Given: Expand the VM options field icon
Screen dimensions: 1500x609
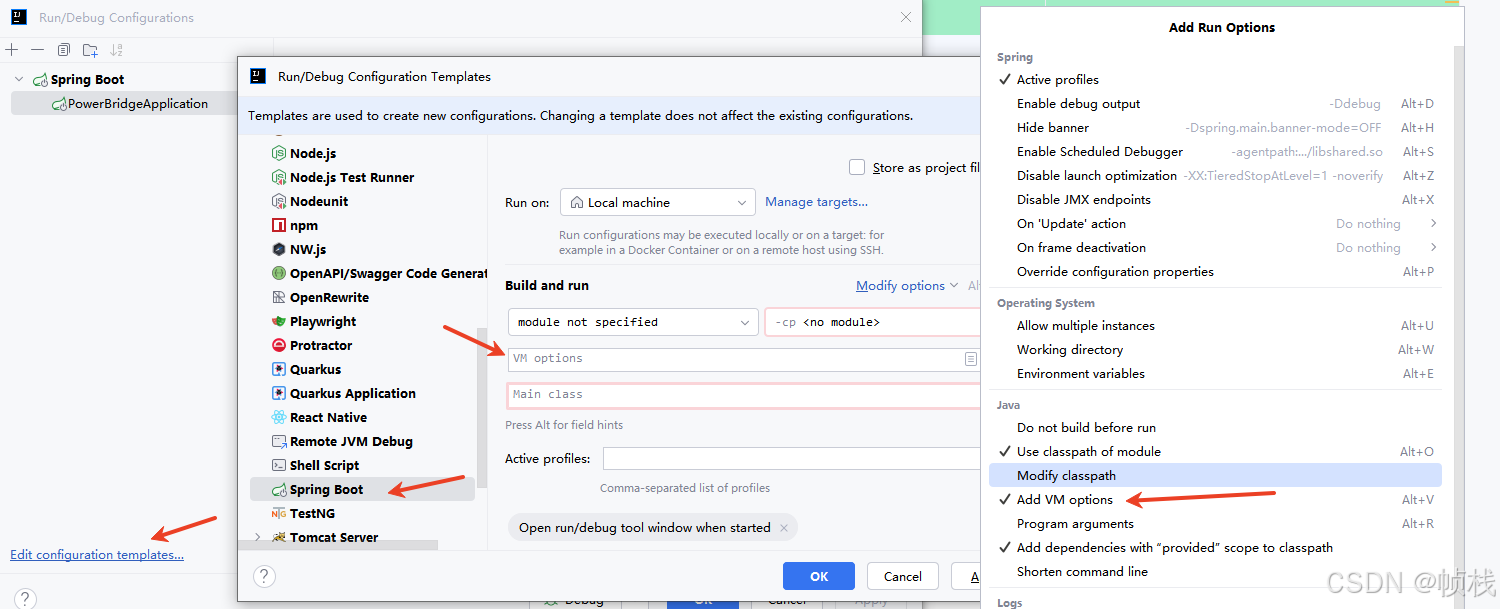Looking at the screenshot, I should click(970, 358).
